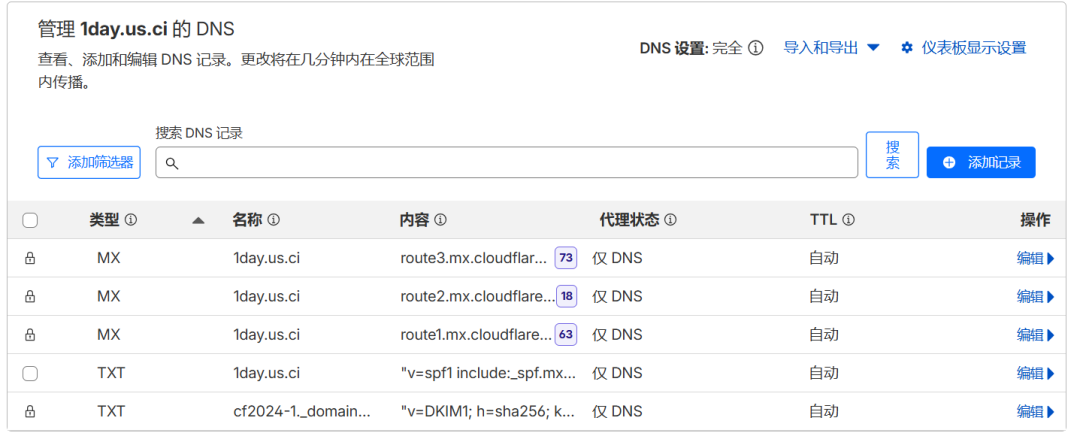Focus the 搜索 DNS 记录 input field
Screen dimensions: 1080x439
[x=506, y=163]
